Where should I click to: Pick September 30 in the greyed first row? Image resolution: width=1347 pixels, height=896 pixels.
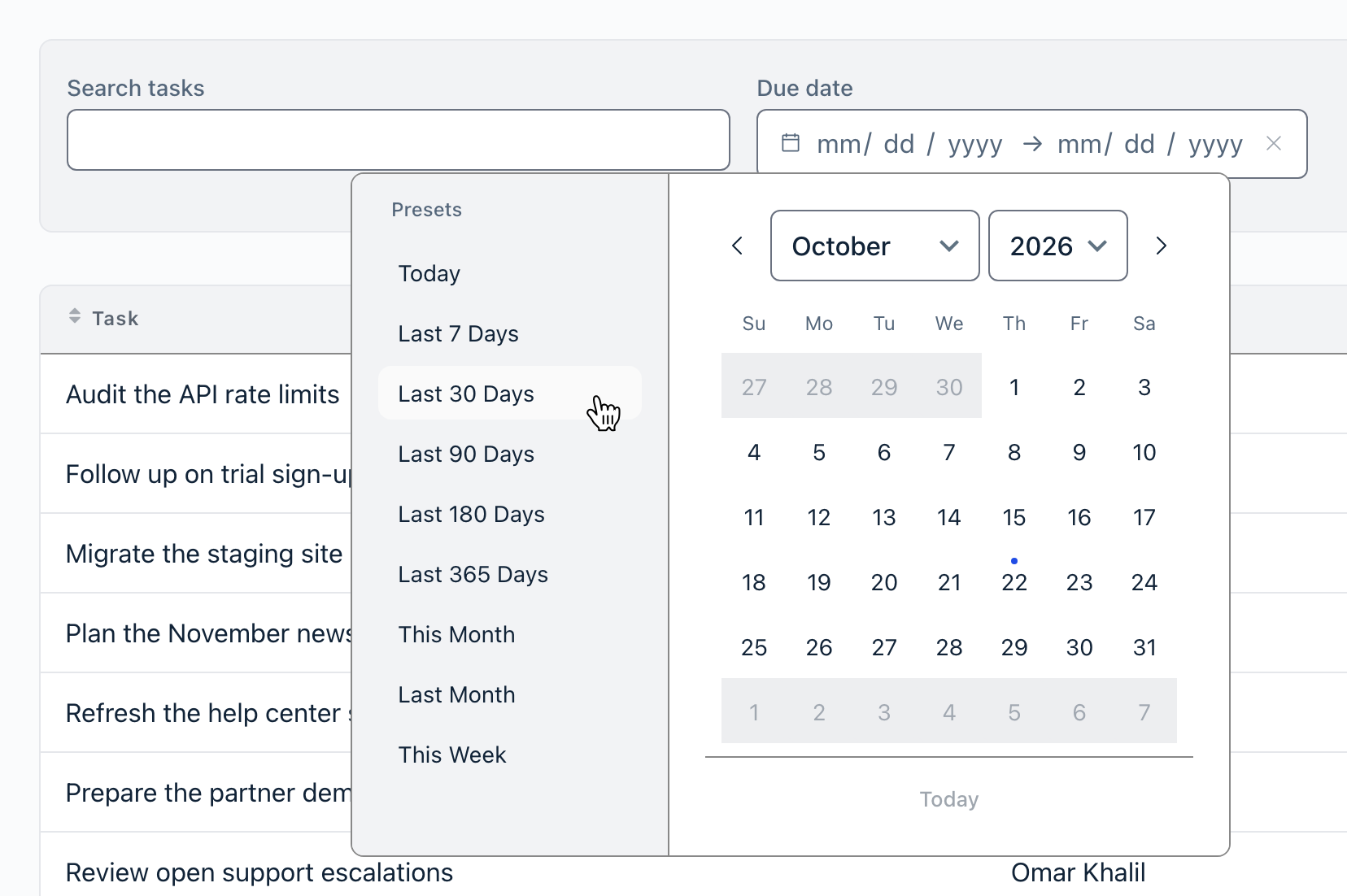949,387
